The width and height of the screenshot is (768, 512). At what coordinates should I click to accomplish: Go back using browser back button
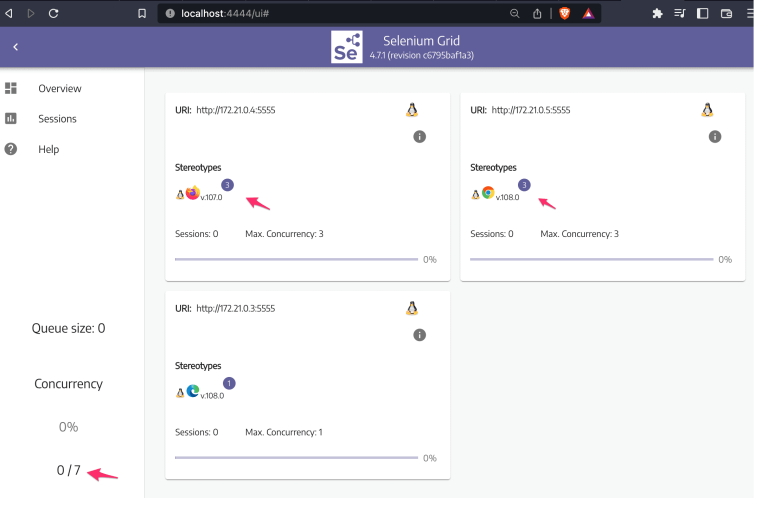click(10, 13)
